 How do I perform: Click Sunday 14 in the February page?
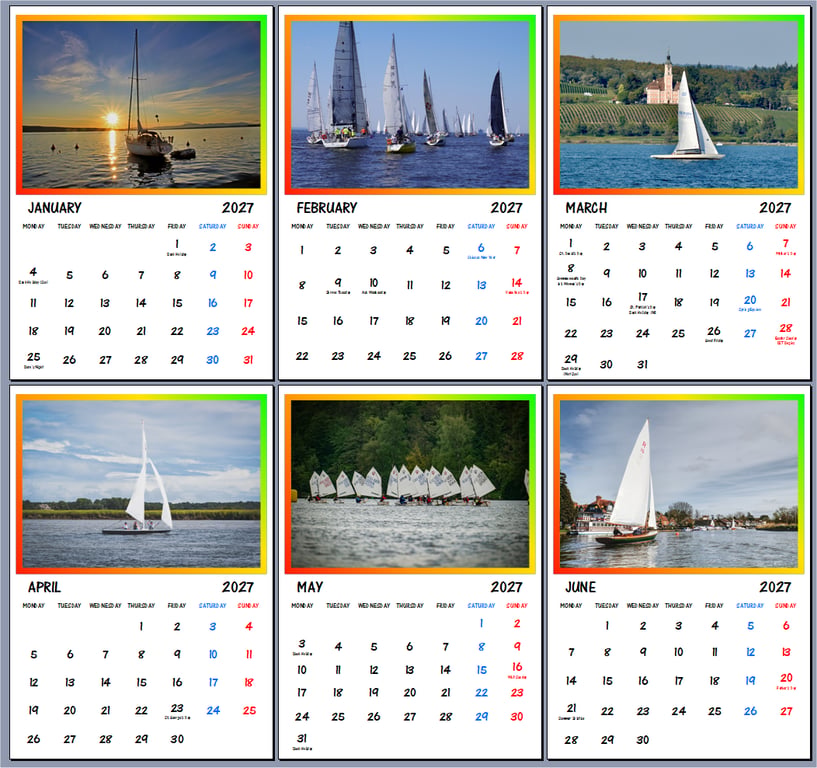(x=516, y=282)
